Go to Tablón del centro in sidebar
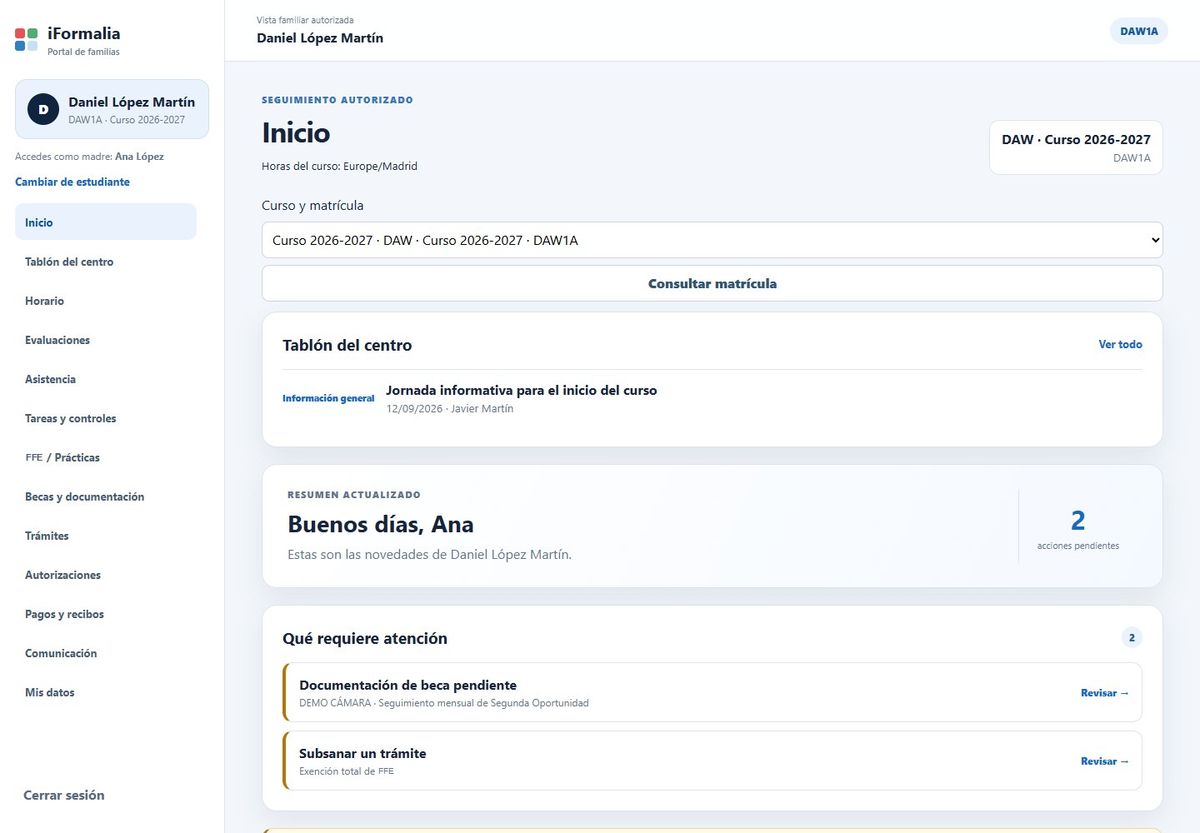Viewport: 1200px width, 833px height. [105, 262]
